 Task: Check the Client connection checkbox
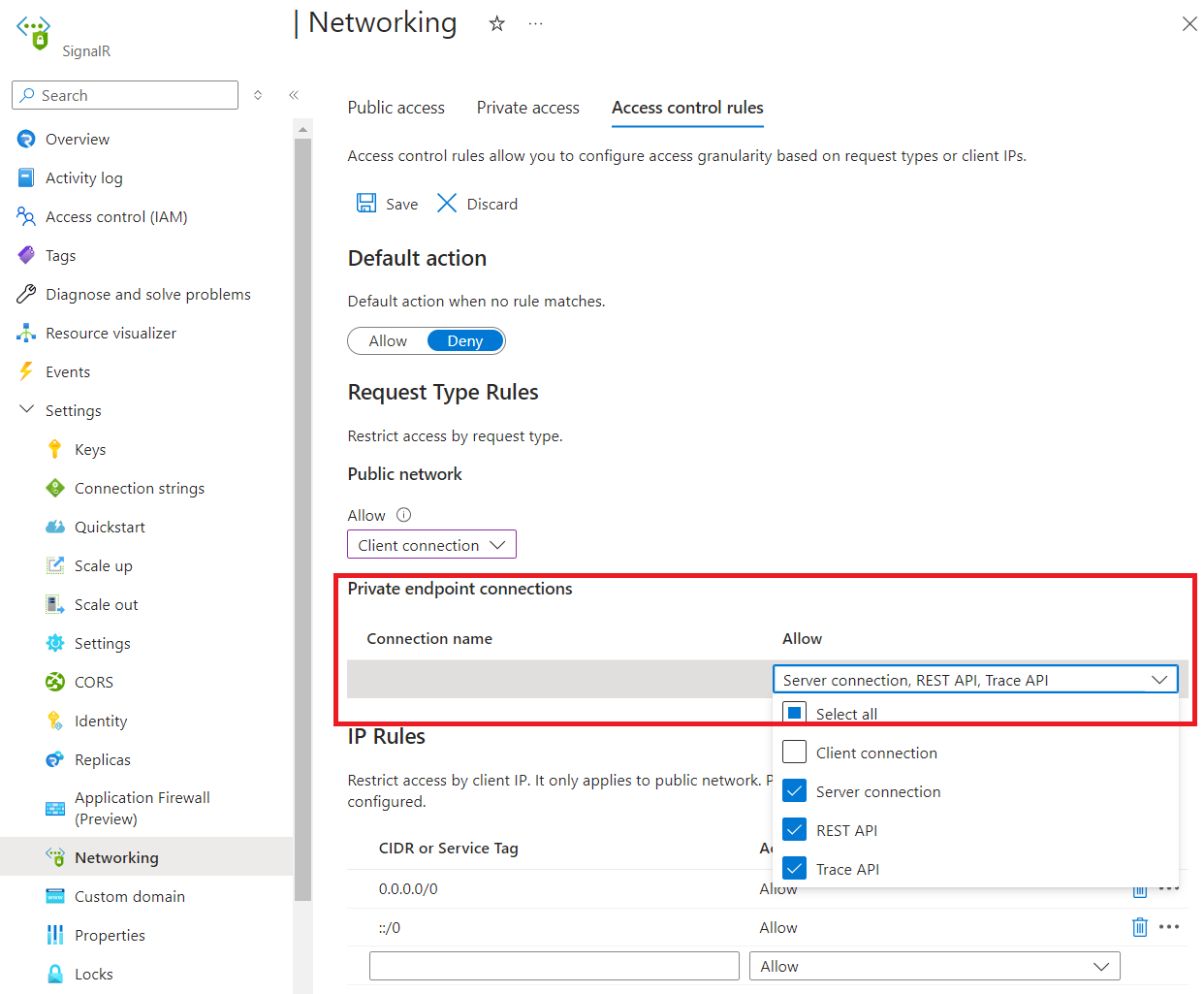pyautogui.click(x=794, y=752)
